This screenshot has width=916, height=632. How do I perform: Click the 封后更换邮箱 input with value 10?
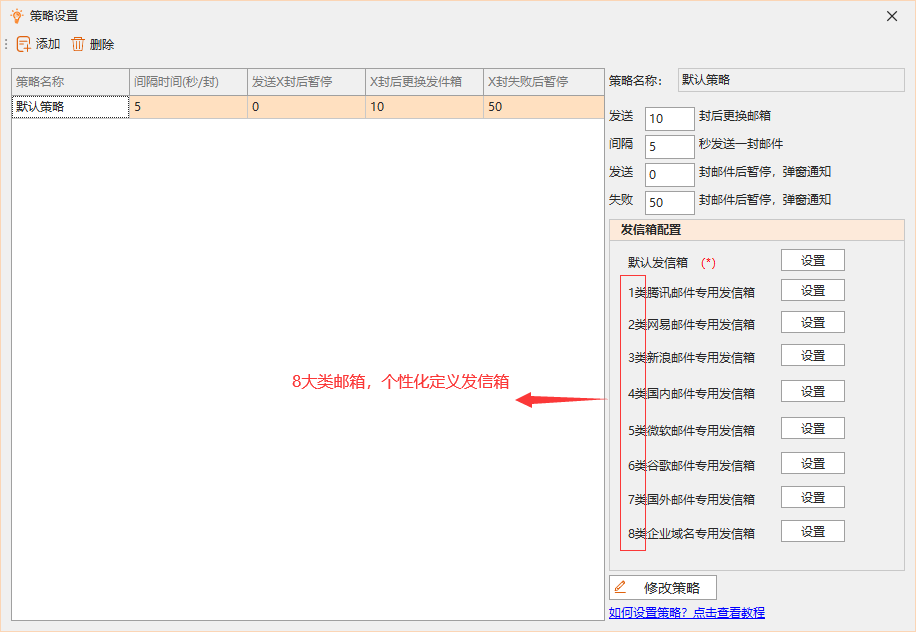(x=669, y=119)
